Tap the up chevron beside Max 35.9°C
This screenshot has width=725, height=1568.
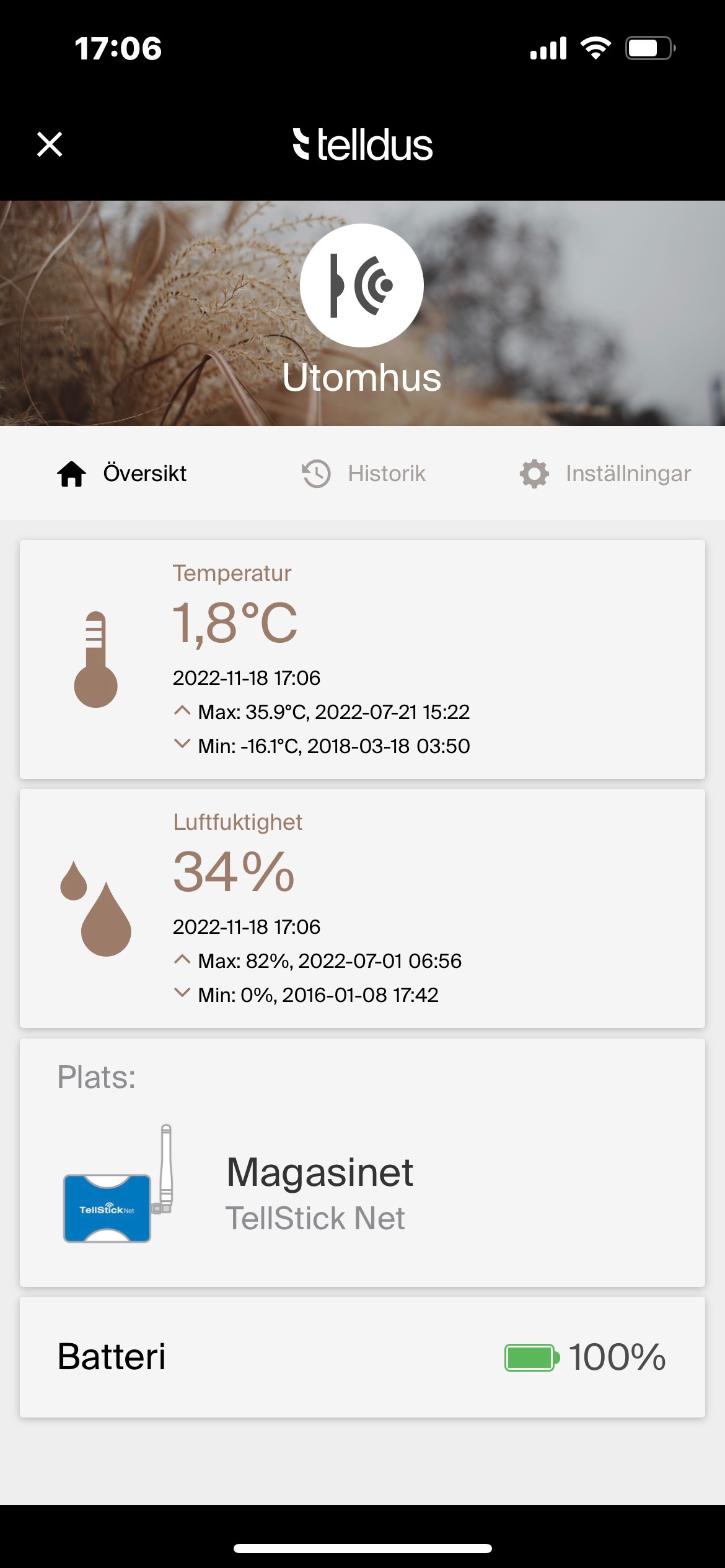coord(182,711)
